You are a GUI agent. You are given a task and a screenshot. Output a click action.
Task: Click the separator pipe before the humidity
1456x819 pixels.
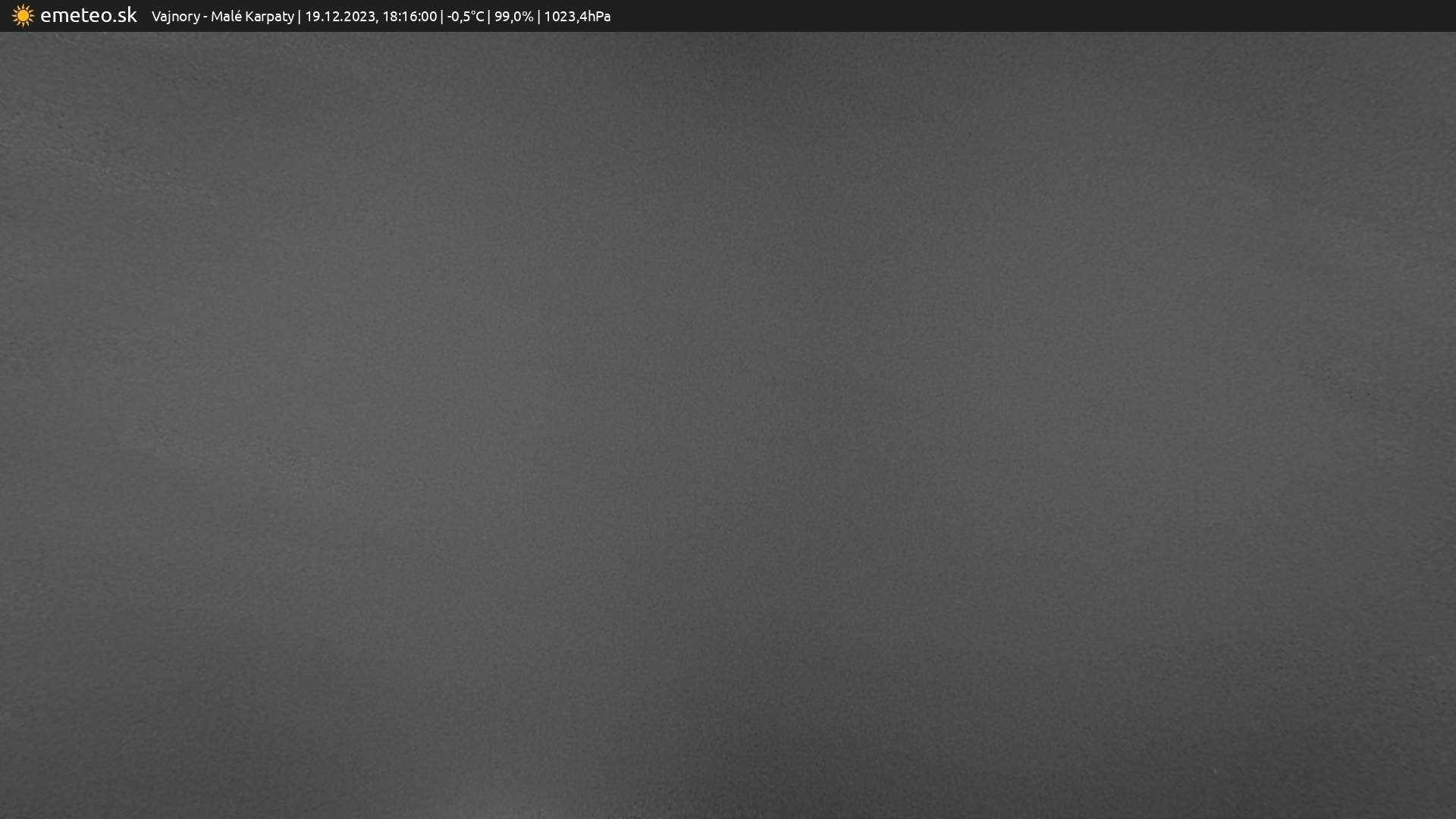489,16
